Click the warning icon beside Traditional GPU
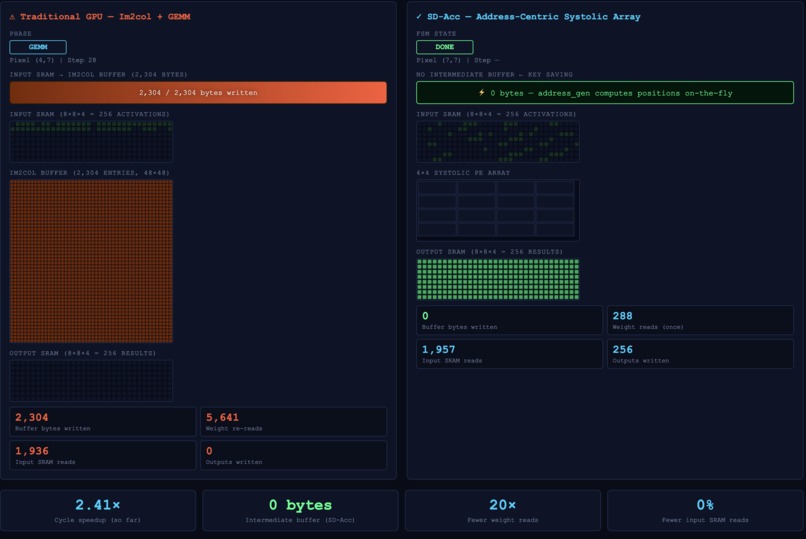806x539 pixels. [x=12, y=17]
